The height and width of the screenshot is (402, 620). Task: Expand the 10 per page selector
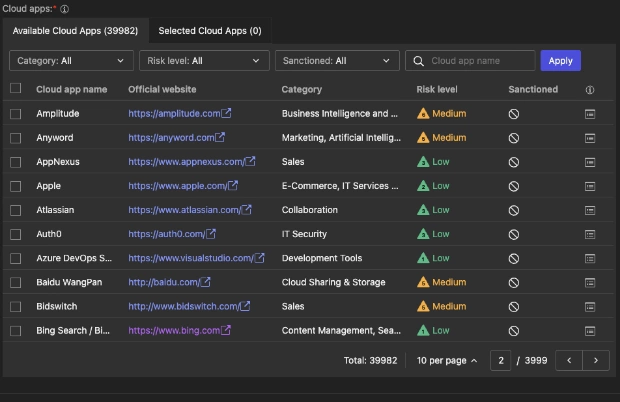pyautogui.click(x=447, y=360)
